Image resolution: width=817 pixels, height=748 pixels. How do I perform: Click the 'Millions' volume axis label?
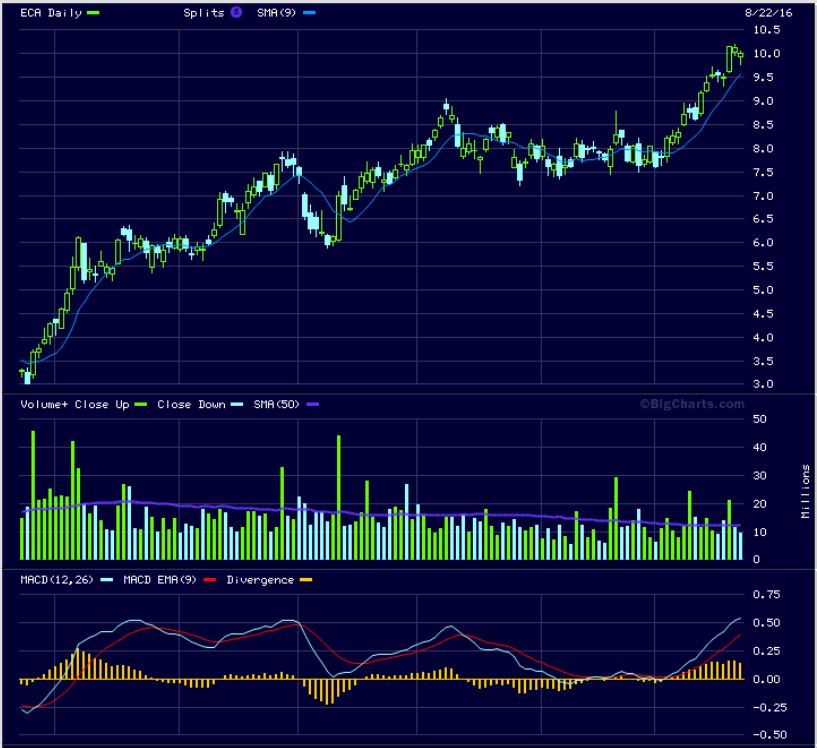coord(806,491)
